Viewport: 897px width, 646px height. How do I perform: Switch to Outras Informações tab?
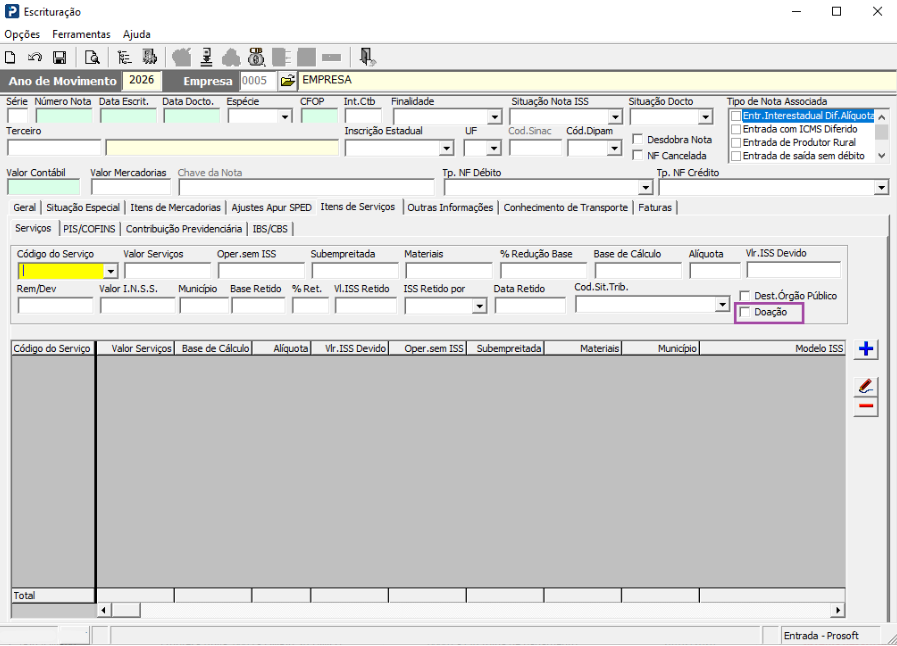coord(450,208)
